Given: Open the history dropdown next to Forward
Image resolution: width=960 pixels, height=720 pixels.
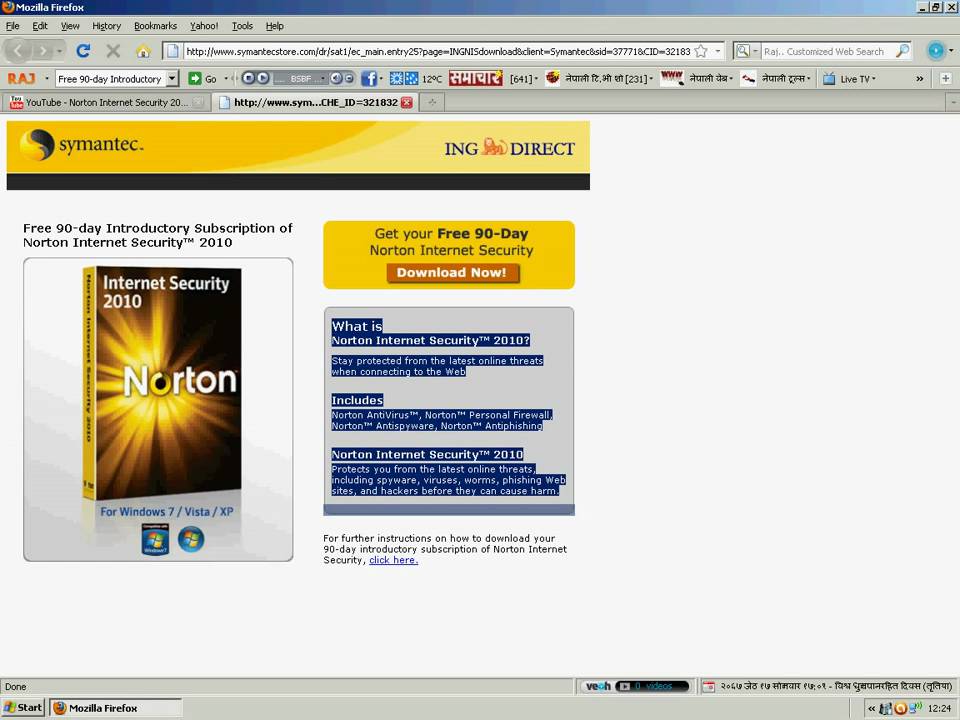Looking at the screenshot, I should pyautogui.click(x=59, y=51).
